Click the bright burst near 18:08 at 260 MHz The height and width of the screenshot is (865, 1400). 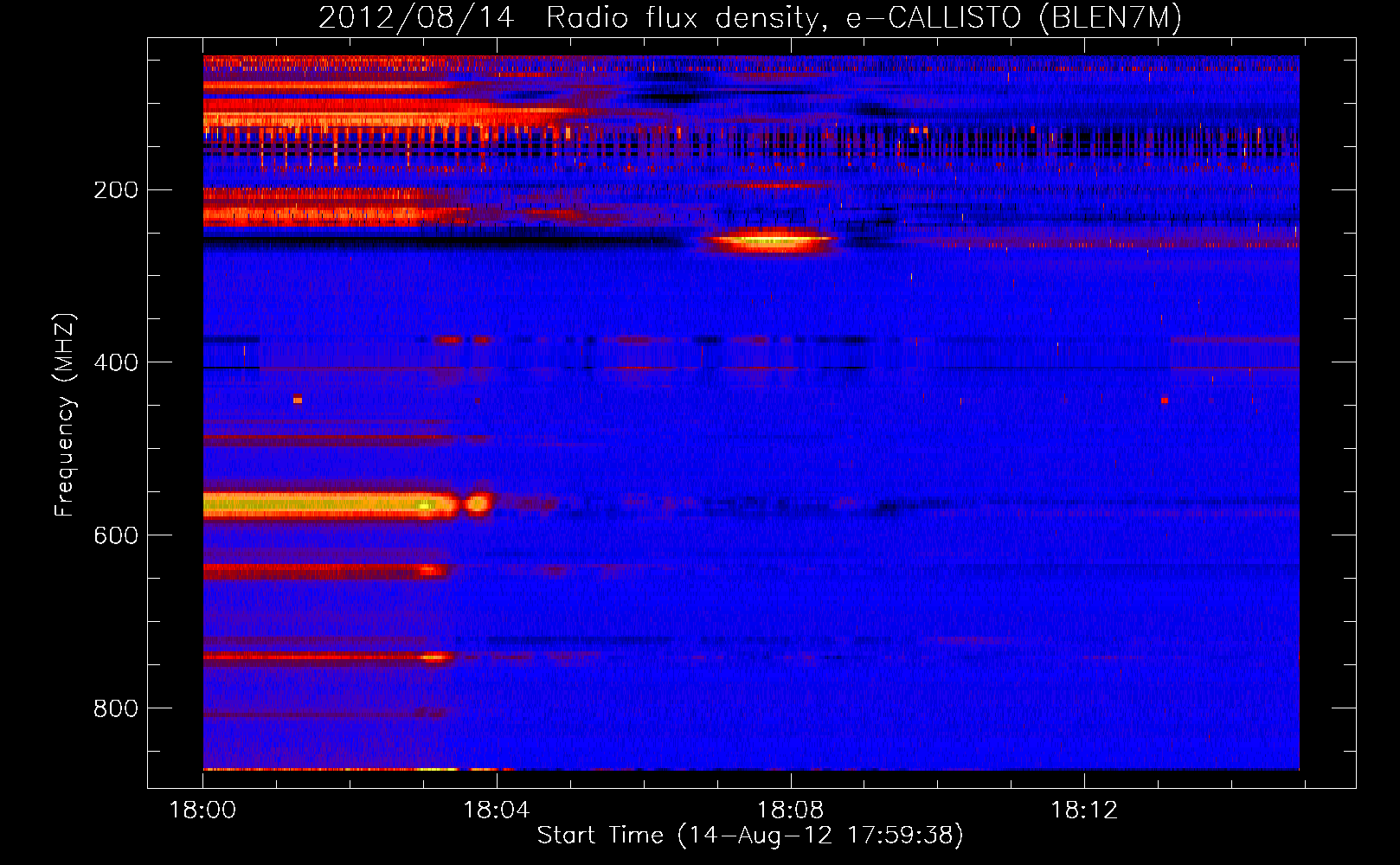[770, 240]
